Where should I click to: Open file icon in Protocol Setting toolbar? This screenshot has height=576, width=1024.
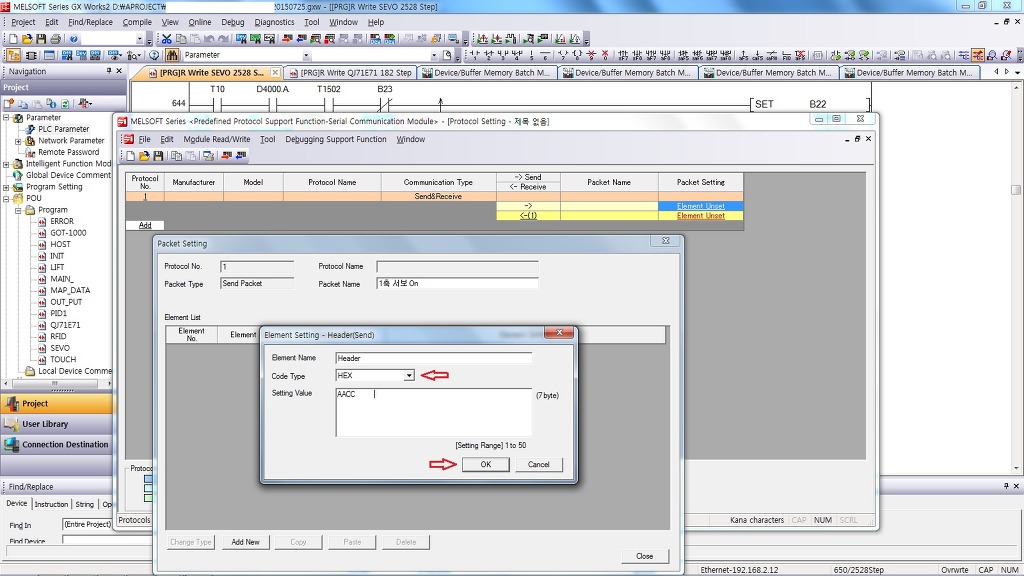144,156
